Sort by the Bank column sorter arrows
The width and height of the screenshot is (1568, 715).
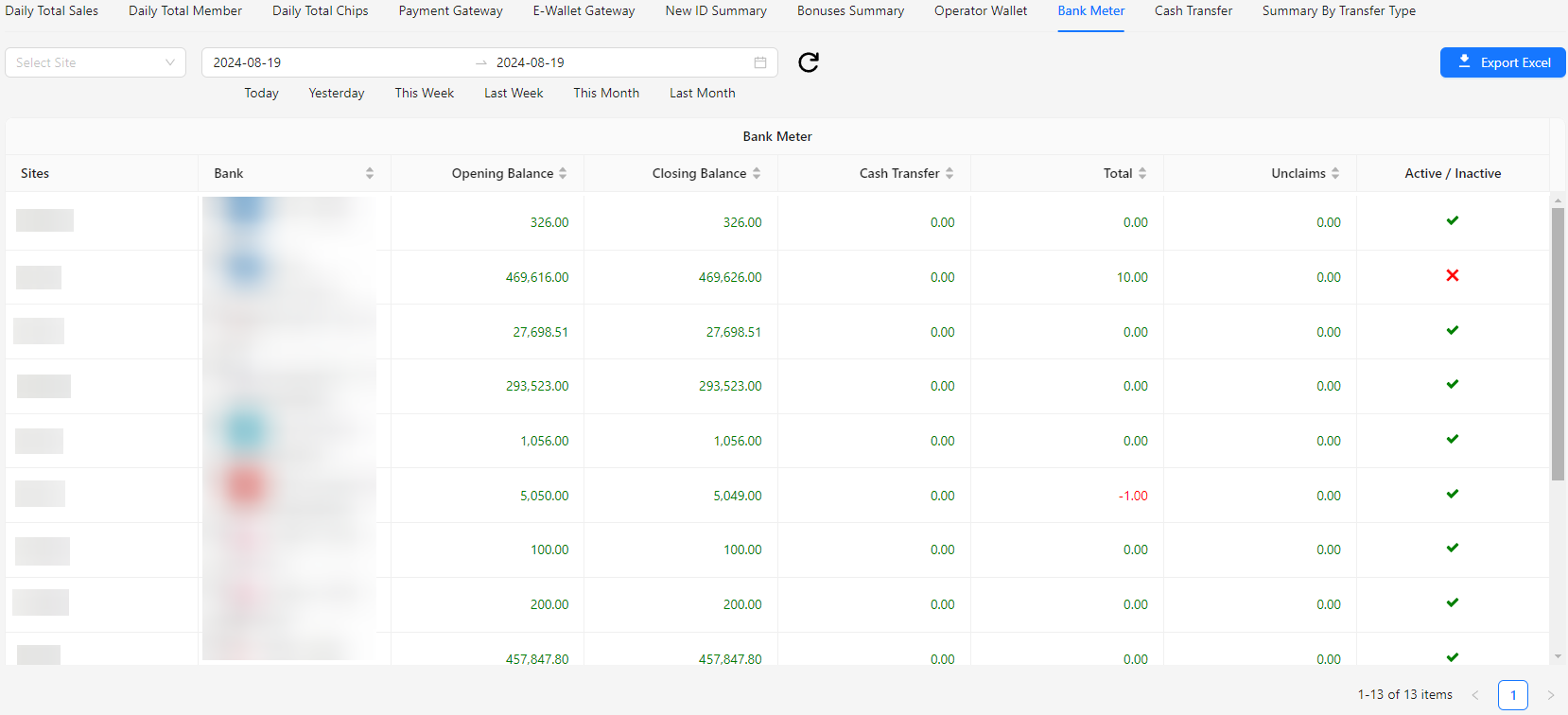point(370,173)
